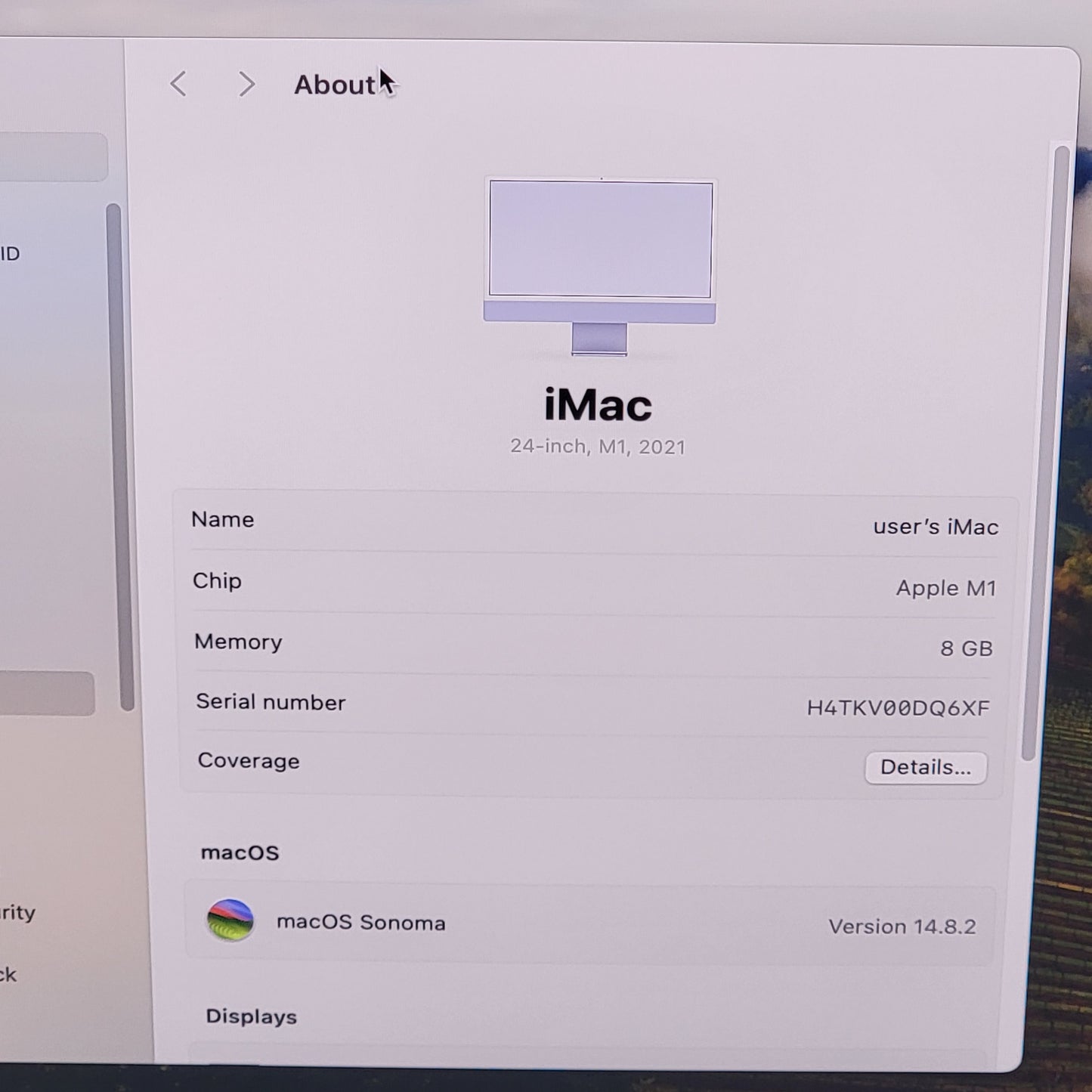Click the 24-inch M1 2021 subtitle
1092x1092 pixels.
(596, 447)
